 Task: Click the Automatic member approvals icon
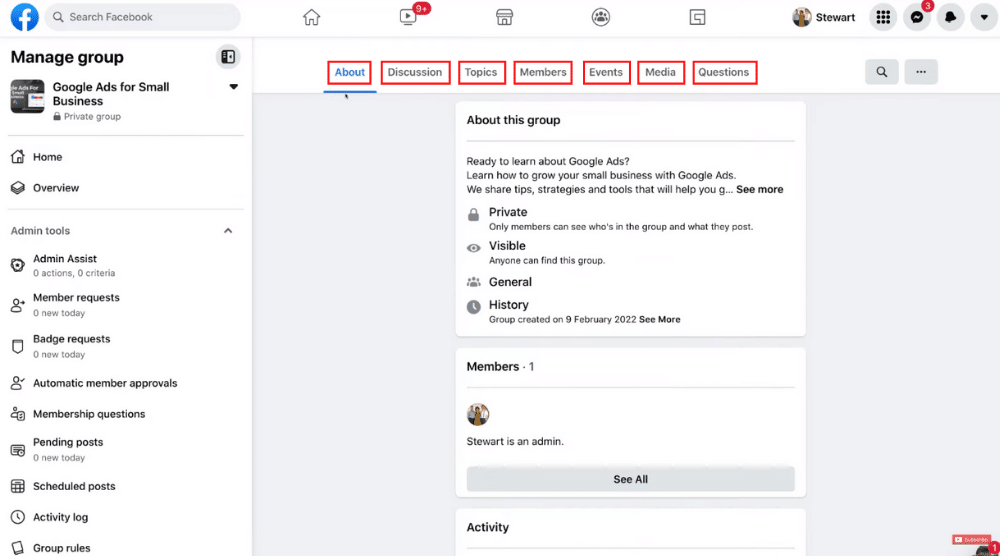click(18, 383)
